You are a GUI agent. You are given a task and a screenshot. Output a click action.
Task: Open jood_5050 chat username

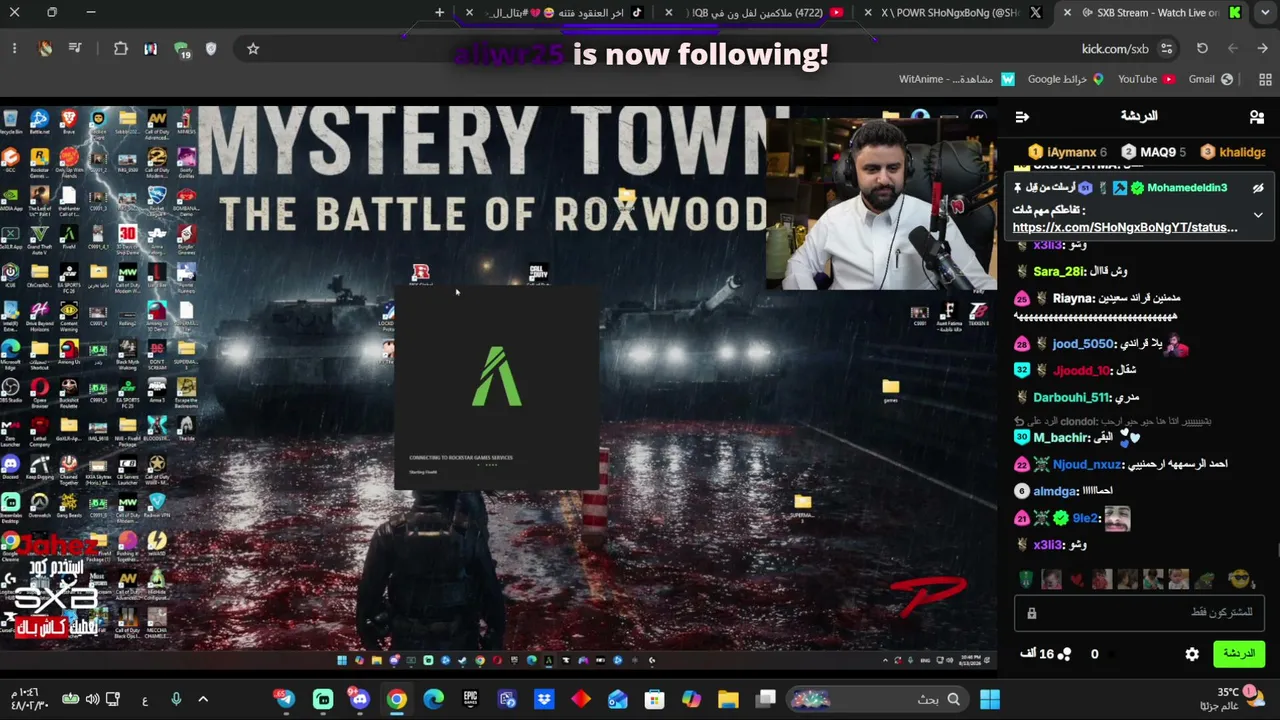[x=1083, y=344]
